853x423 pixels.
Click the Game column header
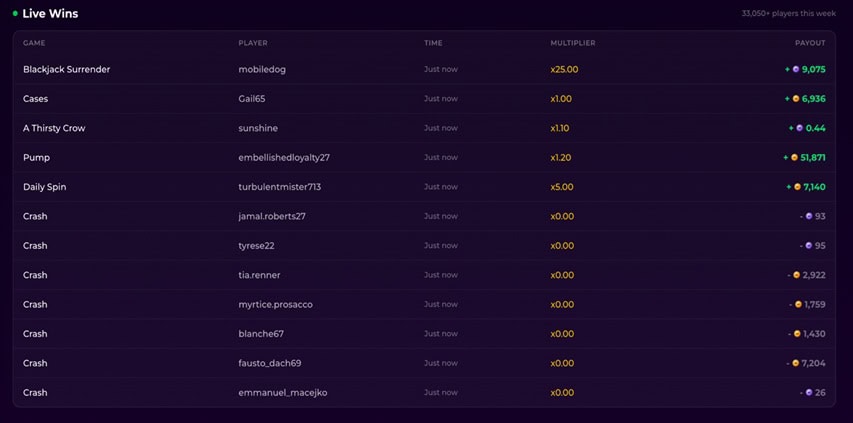coord(34,43)
